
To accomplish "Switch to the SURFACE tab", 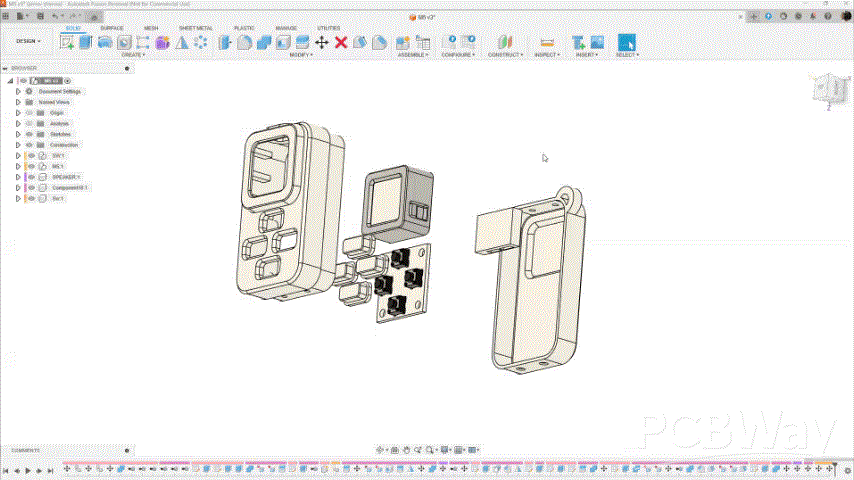I will click(112, 28).
